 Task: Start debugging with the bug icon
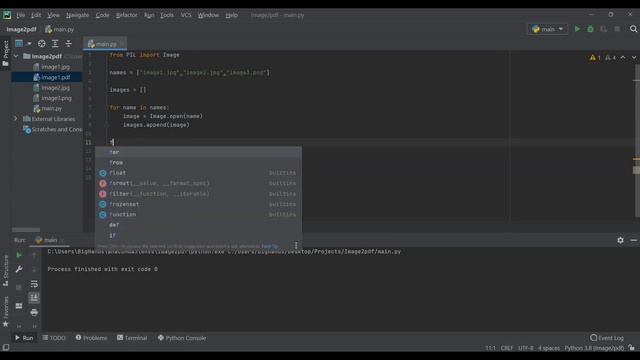(591, 29)
